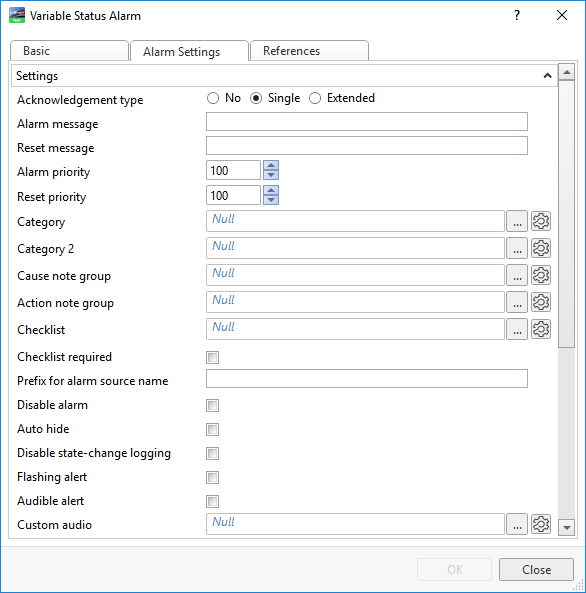
Task: Click the Reset priority value field
Action: coord(233,195)
